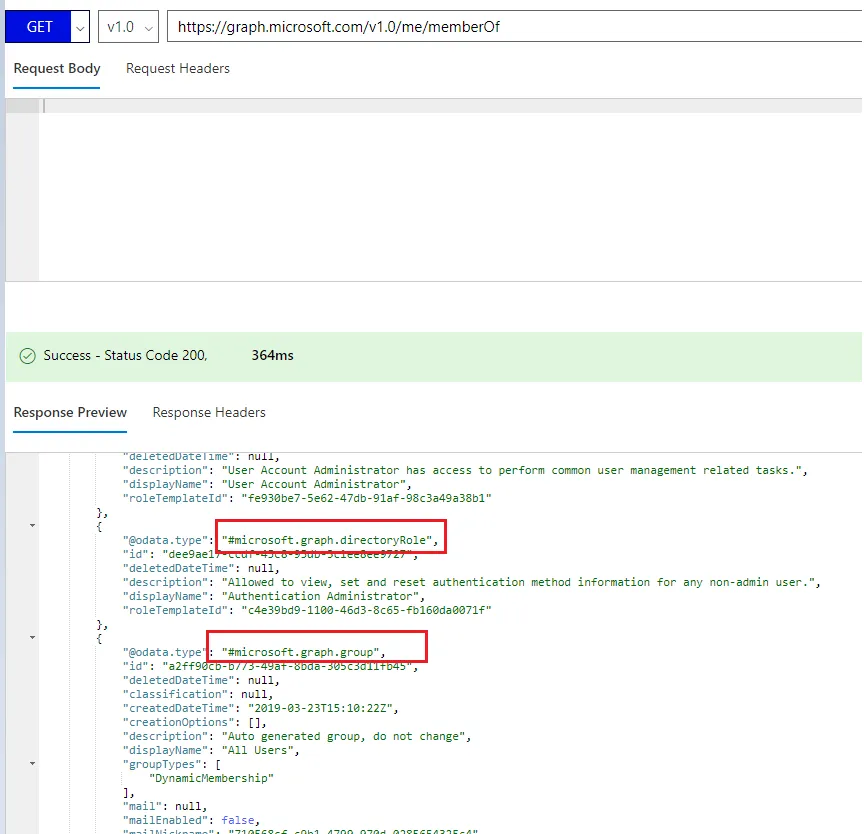
Task: Click the description mentioning reset authentication method
Action: pyautogui.click(x=518, y=582)
